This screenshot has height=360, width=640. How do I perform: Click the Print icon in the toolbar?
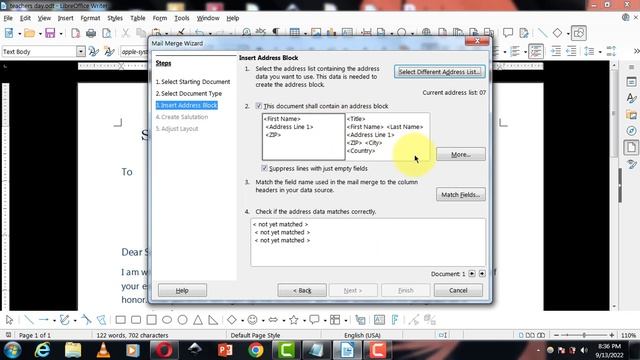coord(91,33)
